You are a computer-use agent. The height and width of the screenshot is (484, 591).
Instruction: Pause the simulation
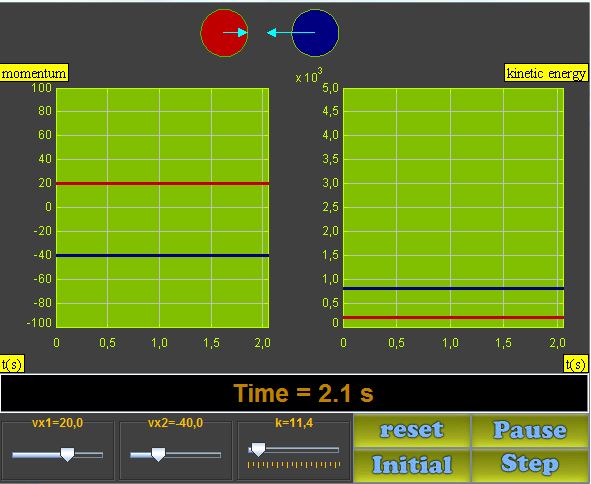point(530,430)
